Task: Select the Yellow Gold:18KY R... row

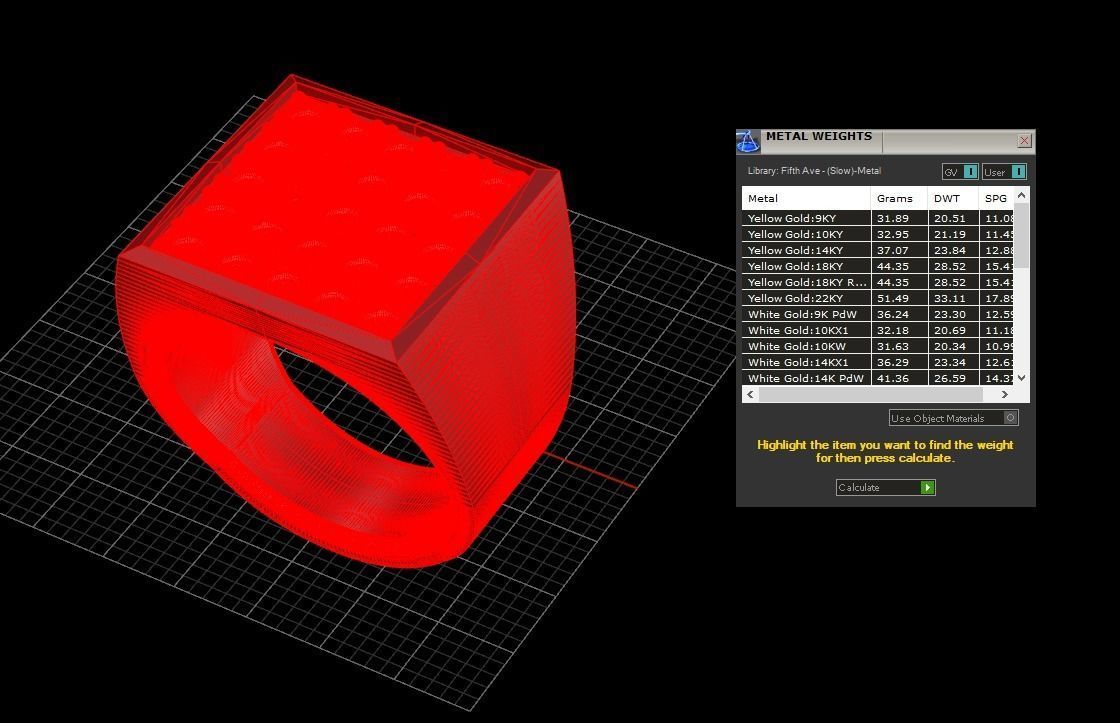Action: click(878, 282)
